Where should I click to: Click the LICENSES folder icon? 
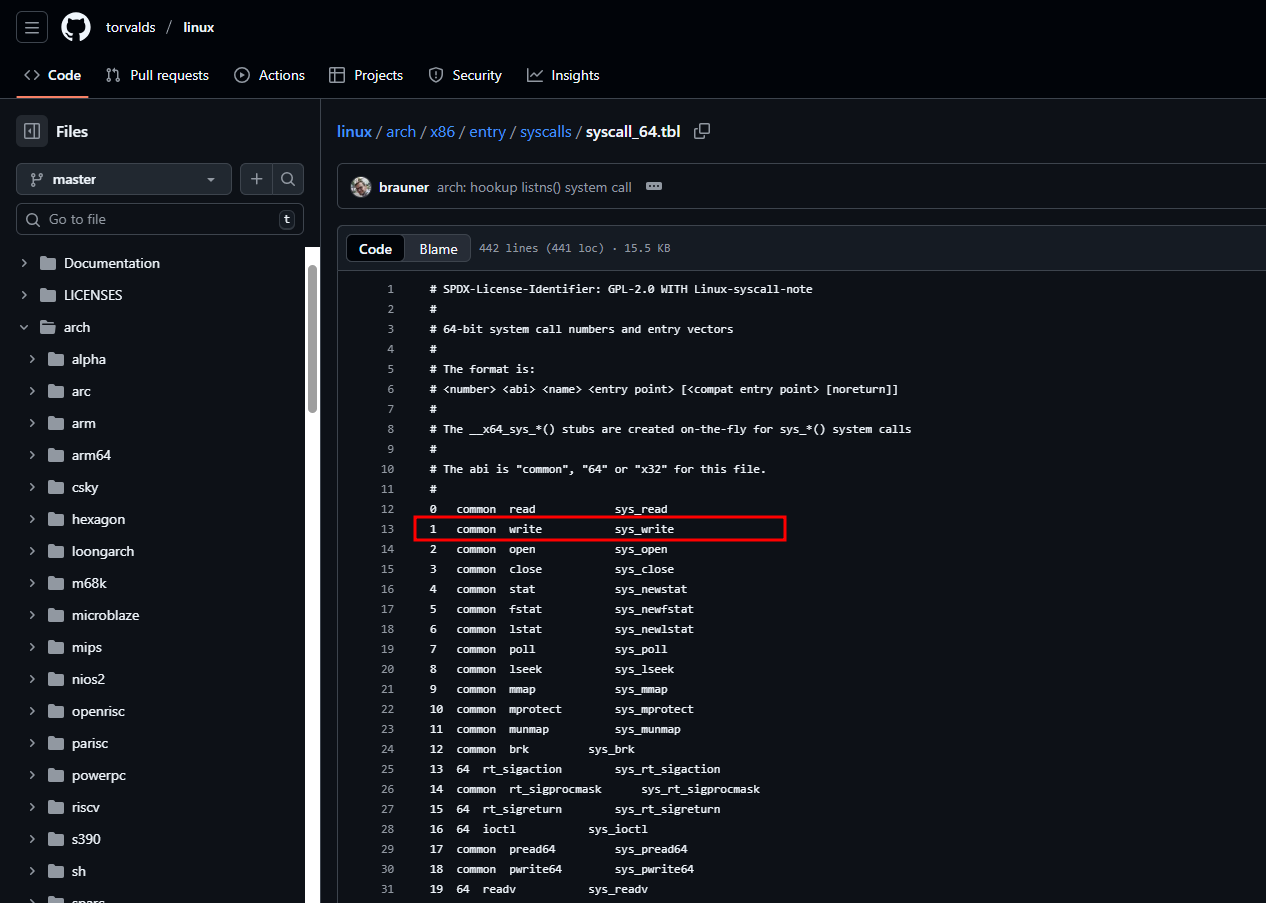click(48, 295)
